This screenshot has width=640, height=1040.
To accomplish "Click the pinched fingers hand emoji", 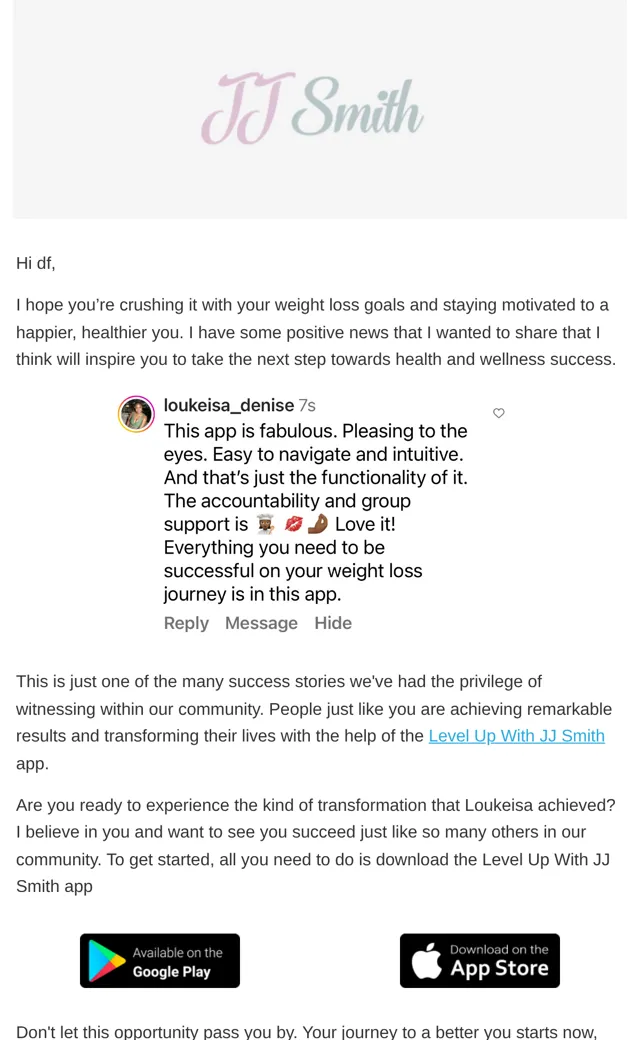I will coord(318,524).
